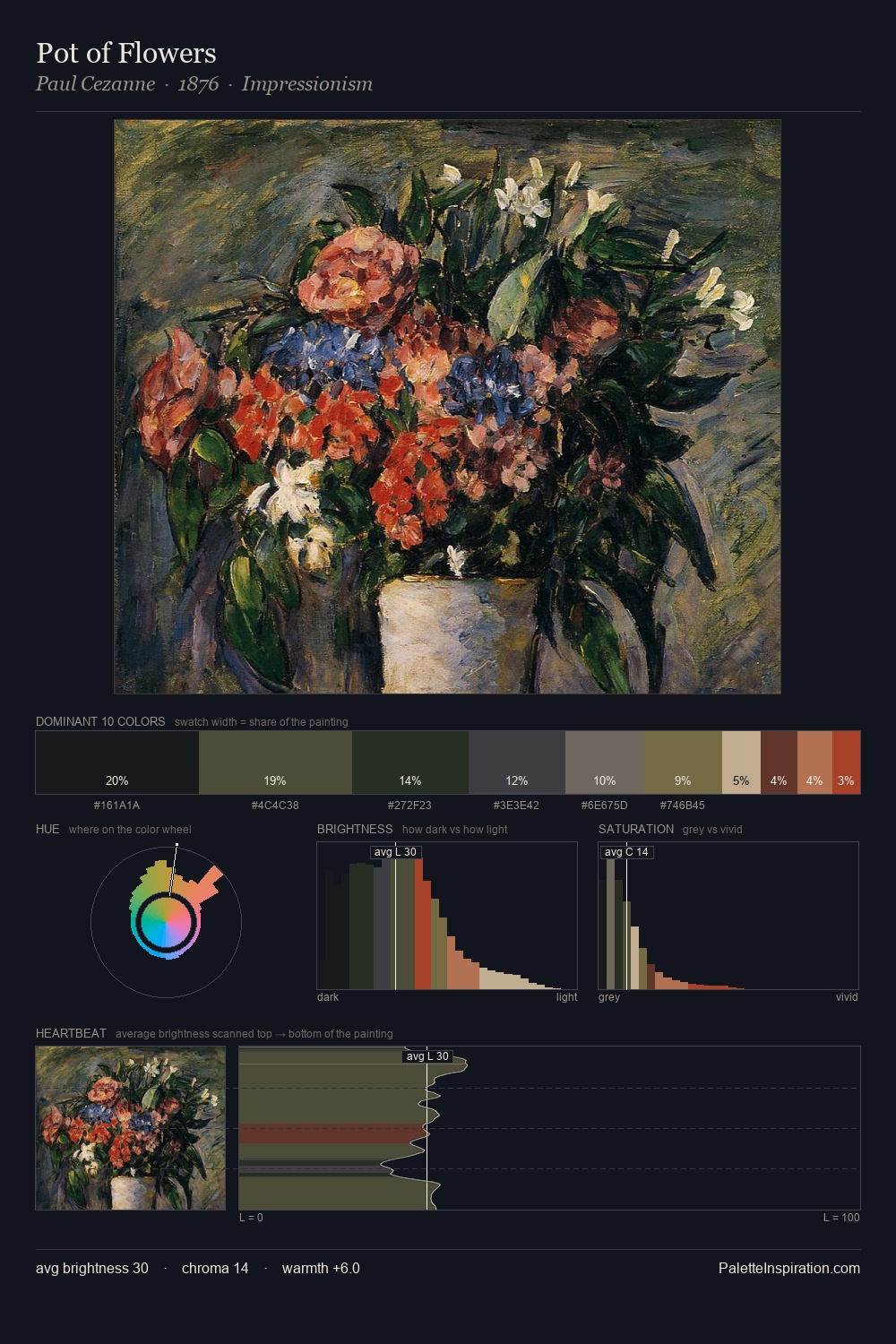Screen dimensions: 896x1344
Task: Click the 14% swatch #272F23
Action: tap(410, 762)
